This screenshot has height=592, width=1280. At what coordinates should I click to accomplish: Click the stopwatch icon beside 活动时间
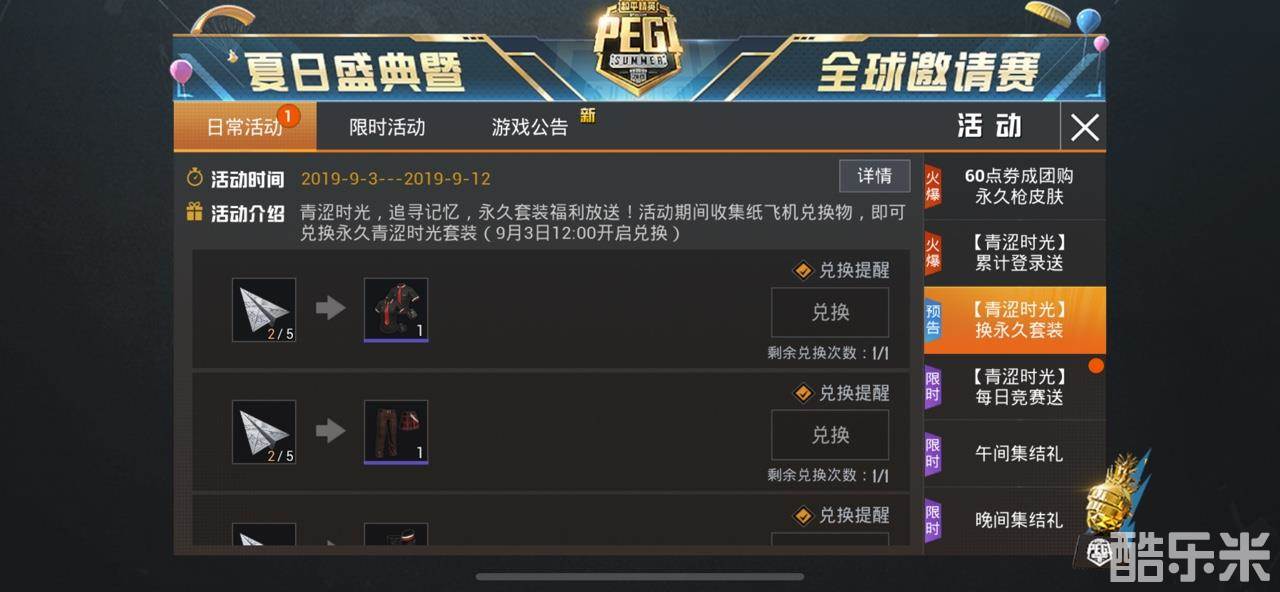click(195, 178)
